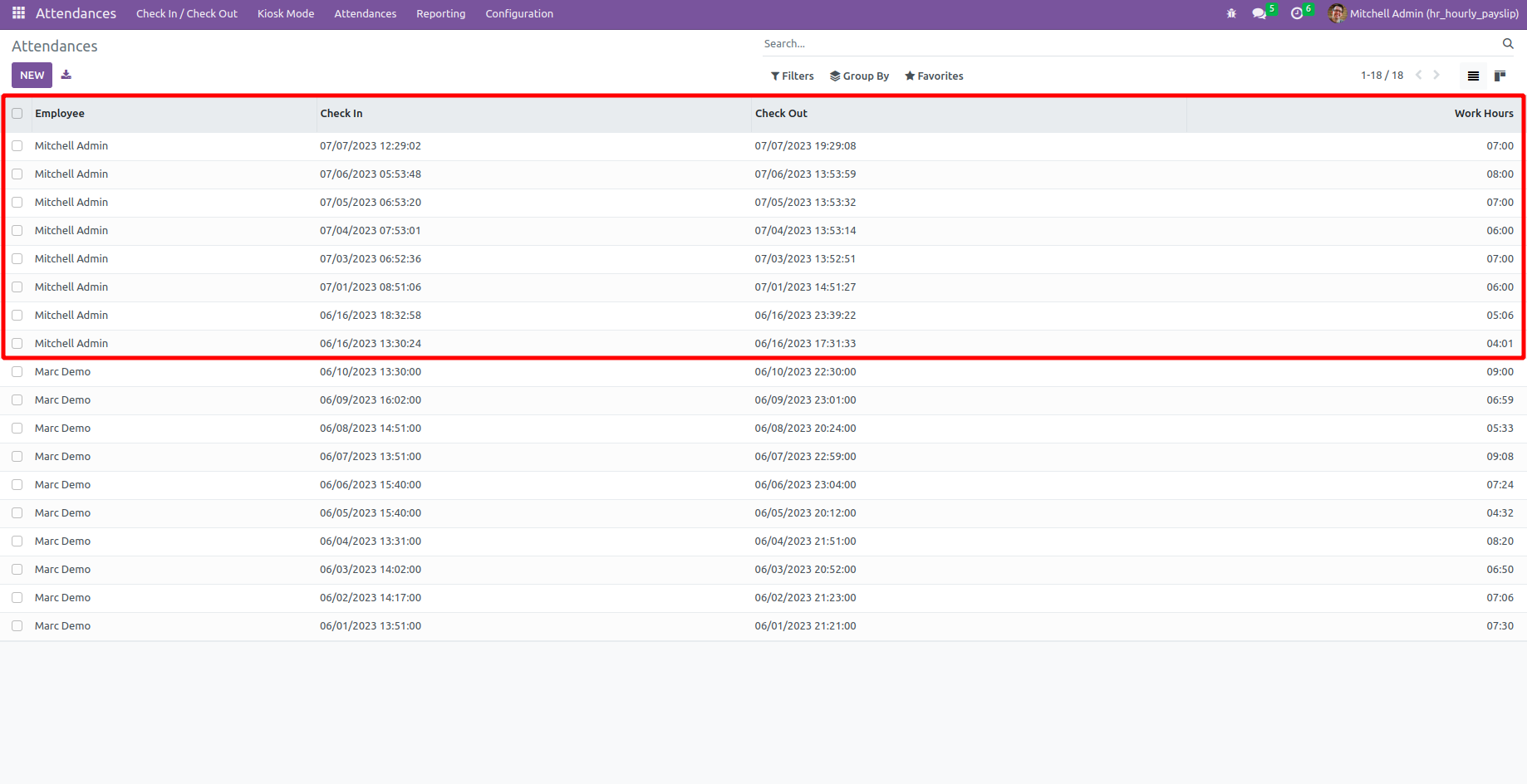Viewport: 1527px width, 784px height.
Task: Click work hours value 05:06
Action: [1500, 316]
